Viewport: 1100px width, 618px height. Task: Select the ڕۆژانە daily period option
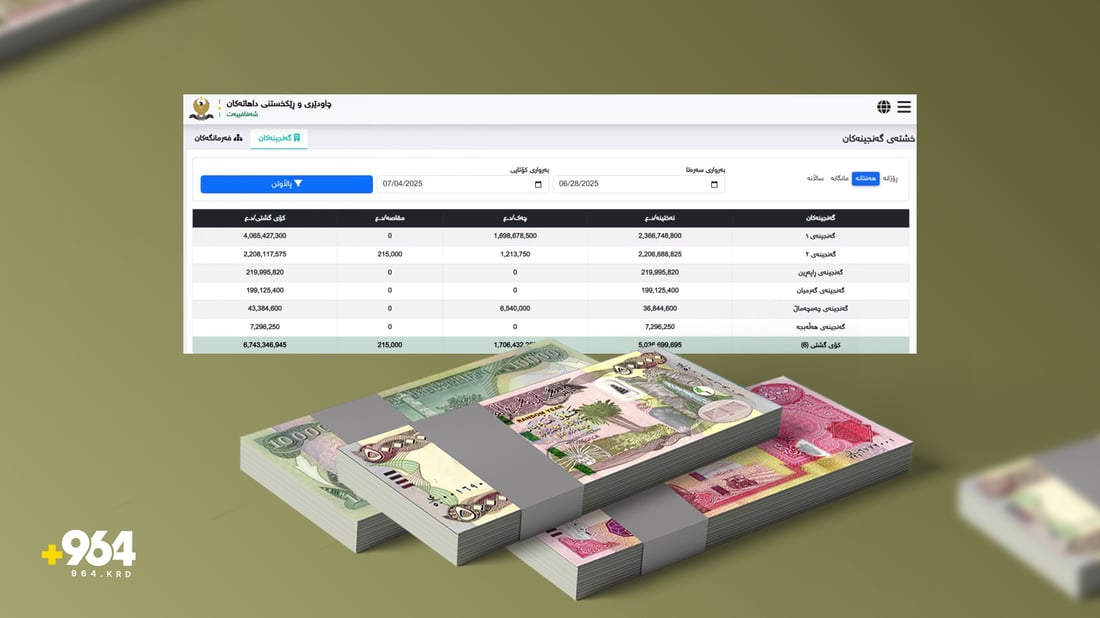click(x=889, y=178)
